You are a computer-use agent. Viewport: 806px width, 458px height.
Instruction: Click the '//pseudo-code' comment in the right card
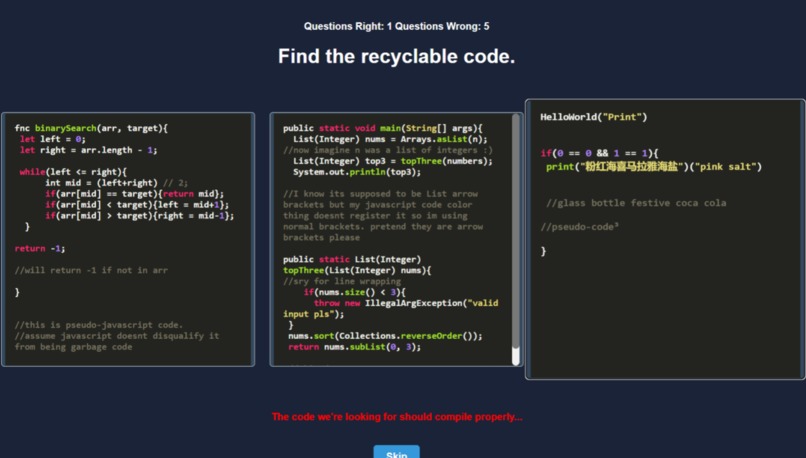(x=579, y=227)
